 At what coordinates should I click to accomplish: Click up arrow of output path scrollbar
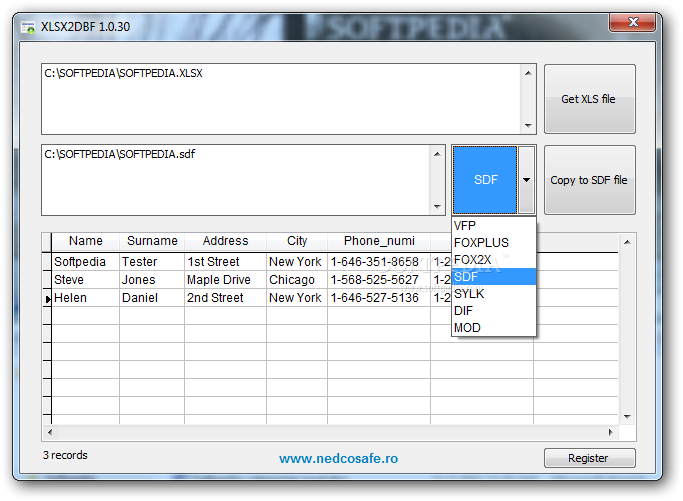pos(437,154)
